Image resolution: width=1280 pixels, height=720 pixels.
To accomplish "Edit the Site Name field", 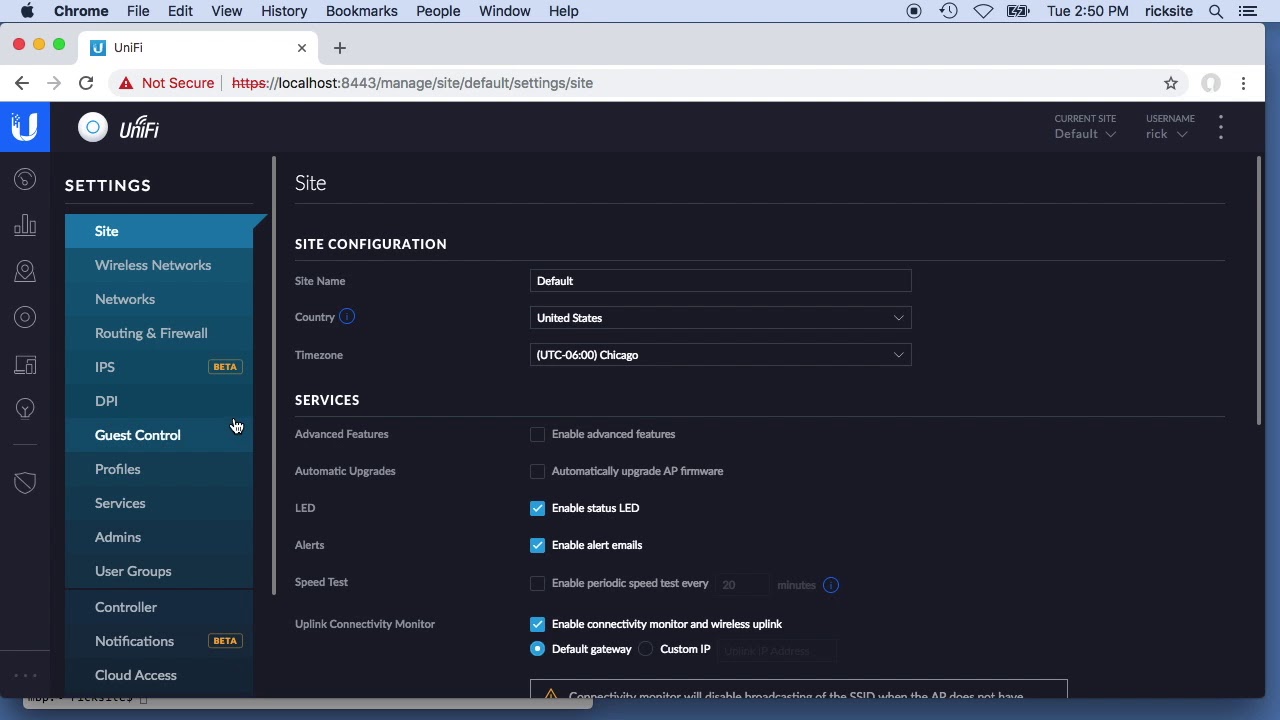I will click(720, 281).
